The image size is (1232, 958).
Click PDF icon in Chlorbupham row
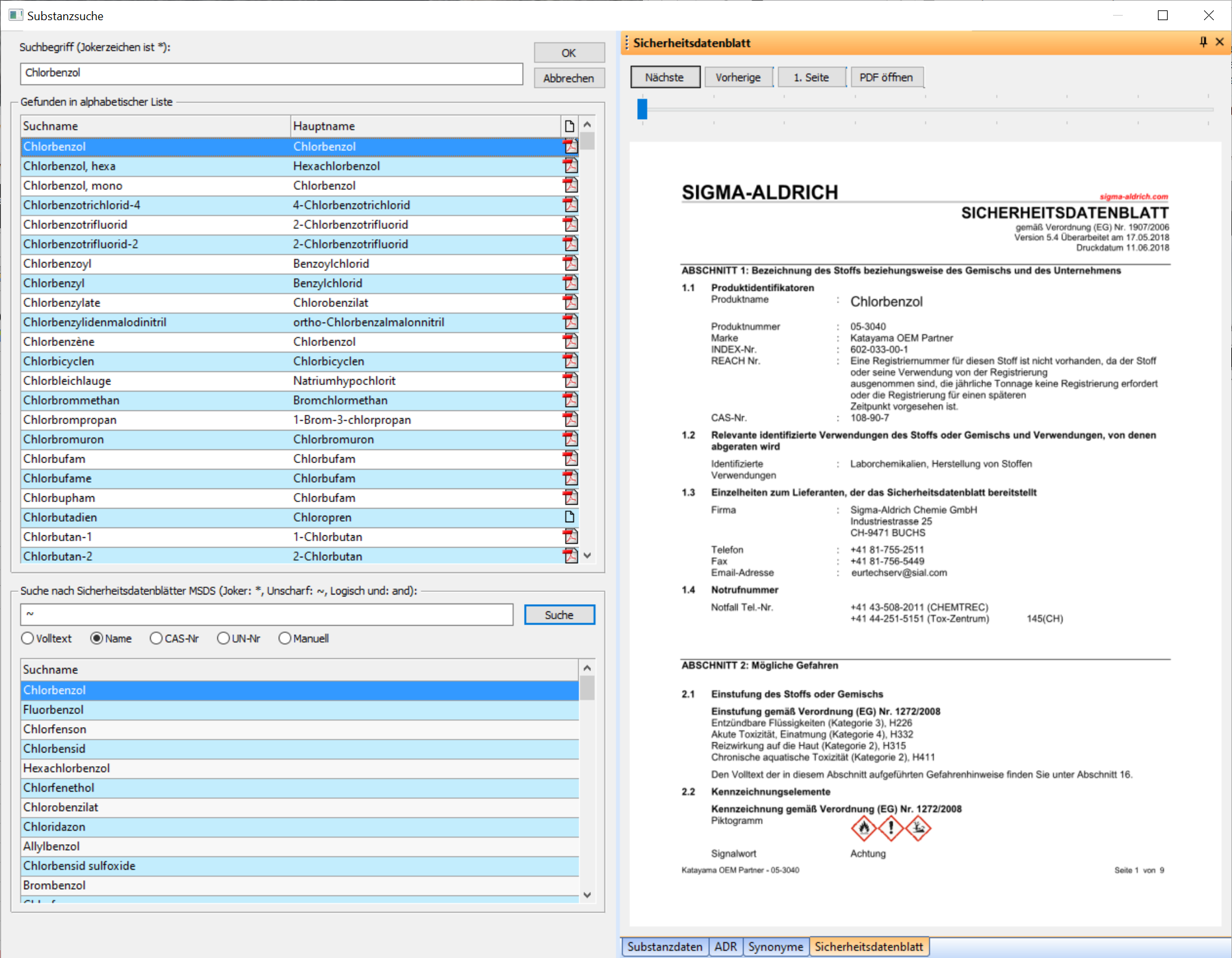570,498
